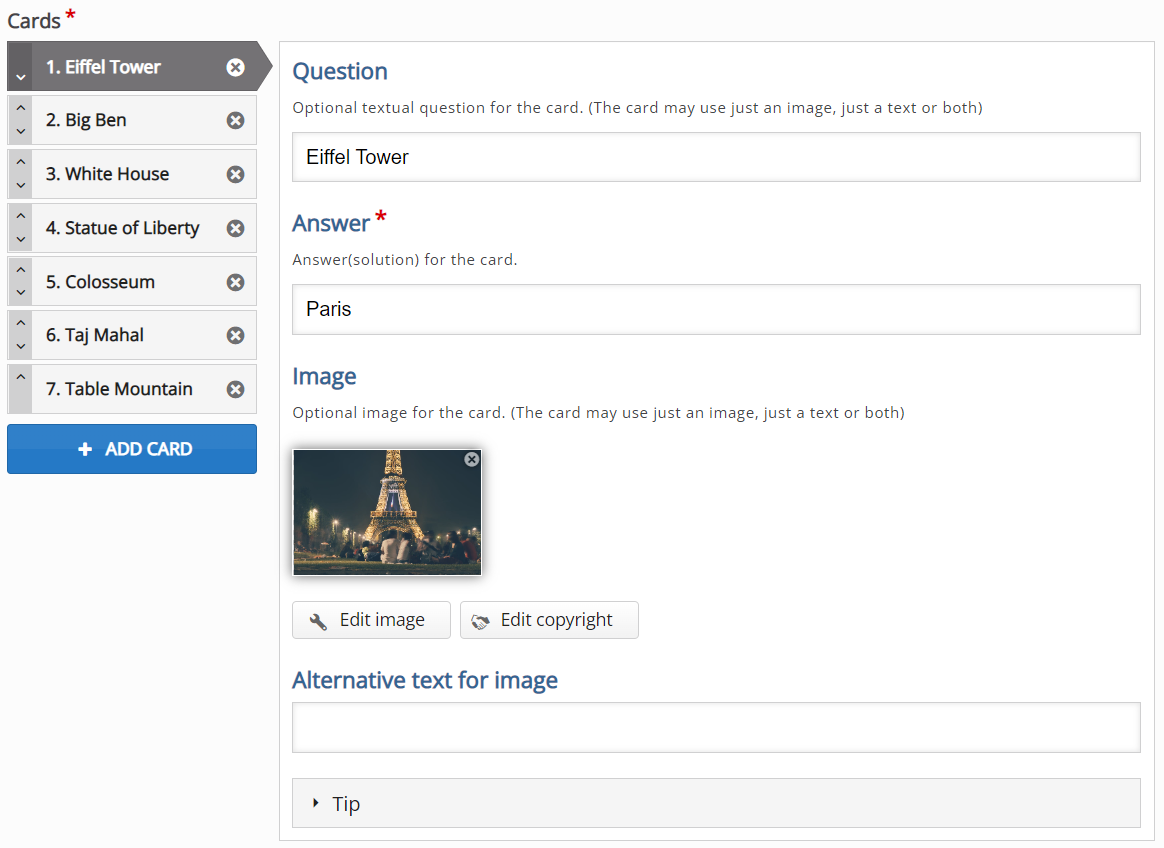1164x848 pixels.
Task: Click the 'Image' section heading
Action: click(x=324, y=376)
